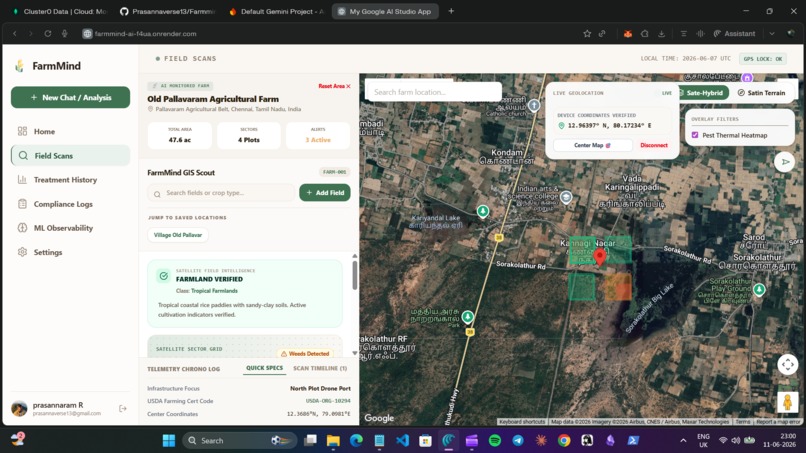
Task: Open browser downloads icon
Action: click(x=662, y=33)
